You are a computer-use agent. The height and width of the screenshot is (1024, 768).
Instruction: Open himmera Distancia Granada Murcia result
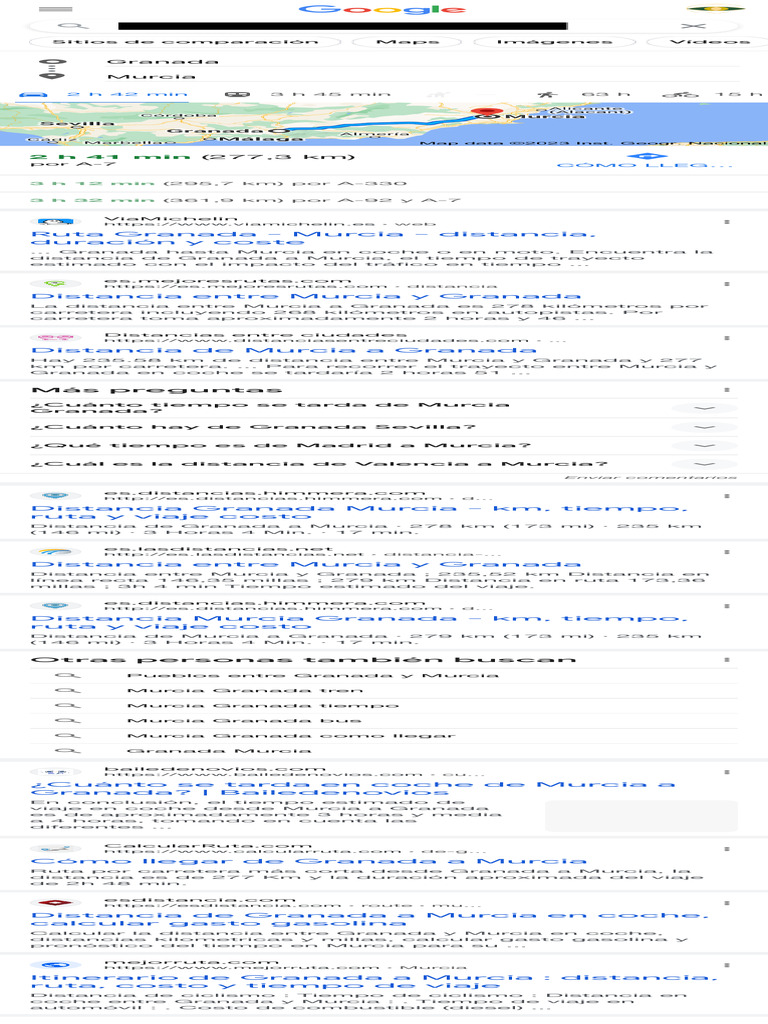[359, 513]
